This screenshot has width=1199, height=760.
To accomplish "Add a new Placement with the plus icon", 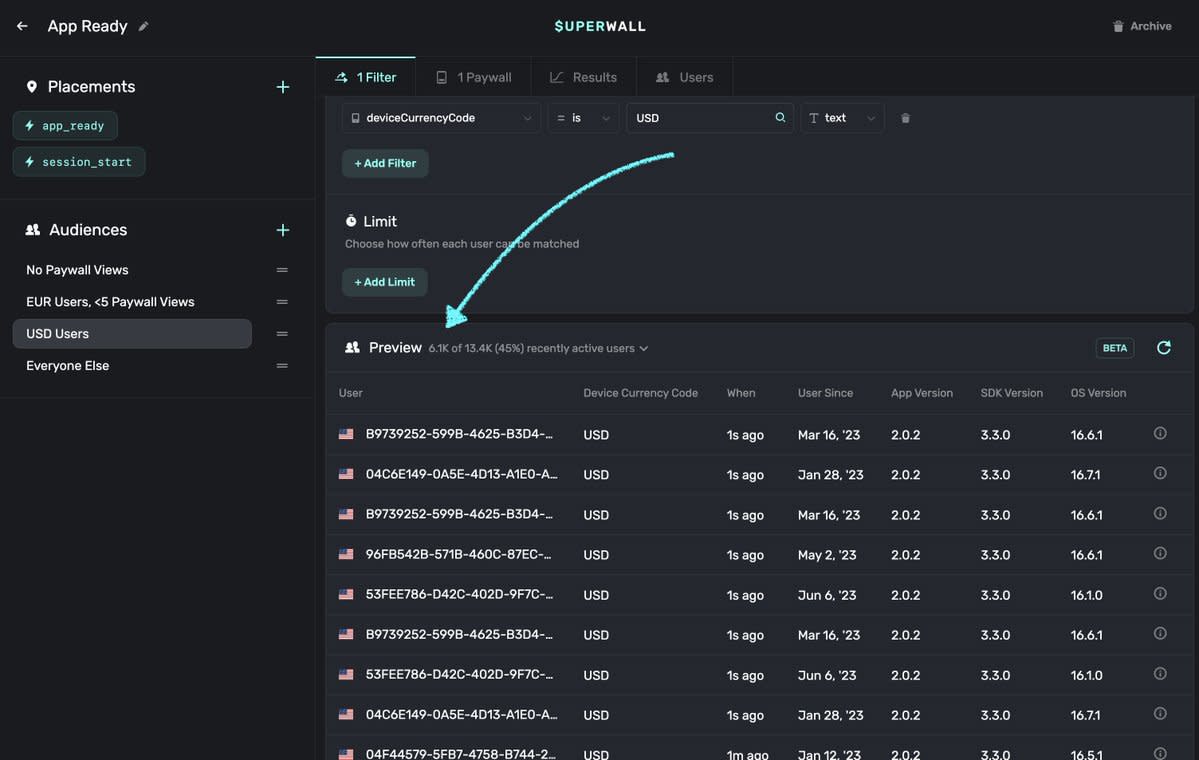I will pos(283,86).
